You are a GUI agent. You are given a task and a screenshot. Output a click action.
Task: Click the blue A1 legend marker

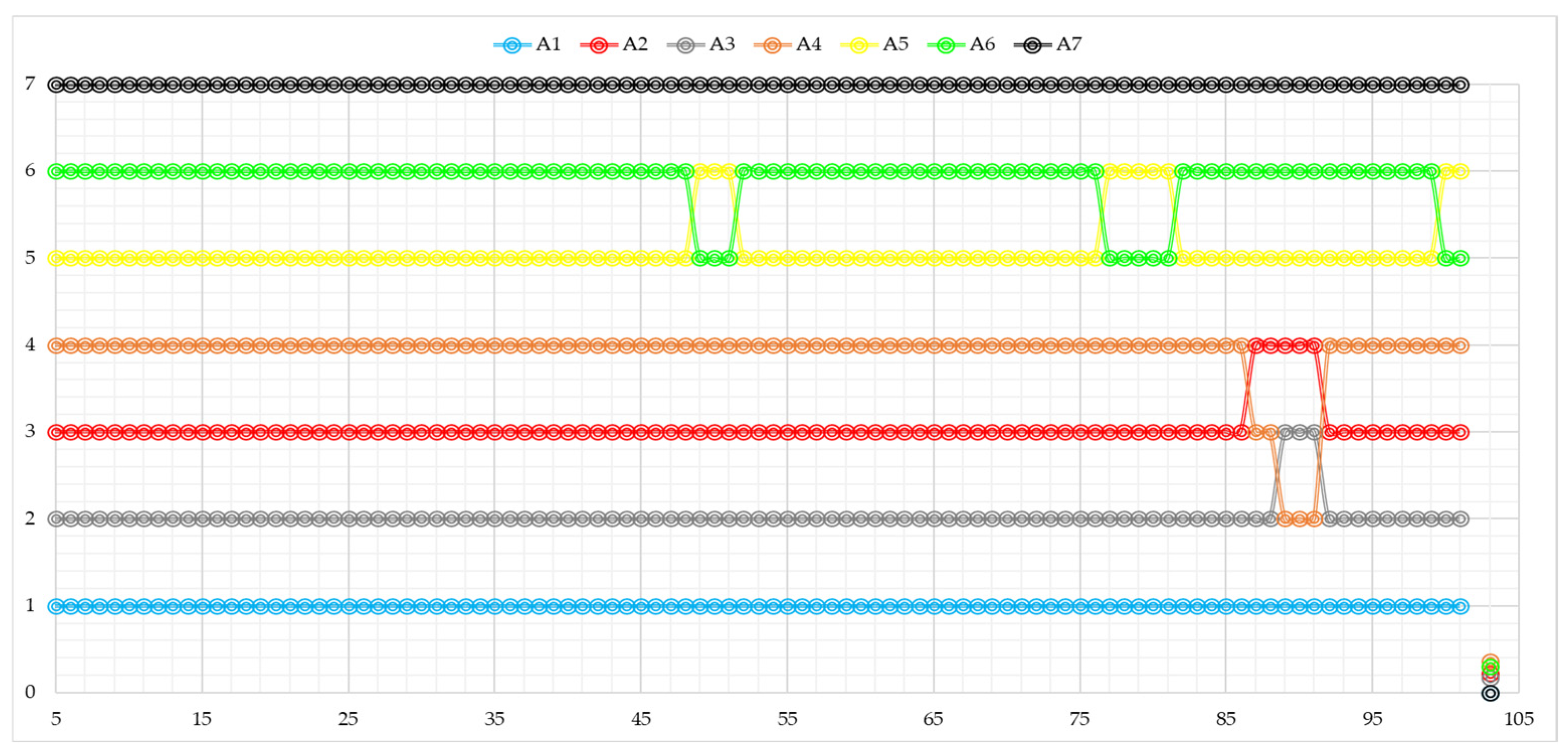pos(512,46)
